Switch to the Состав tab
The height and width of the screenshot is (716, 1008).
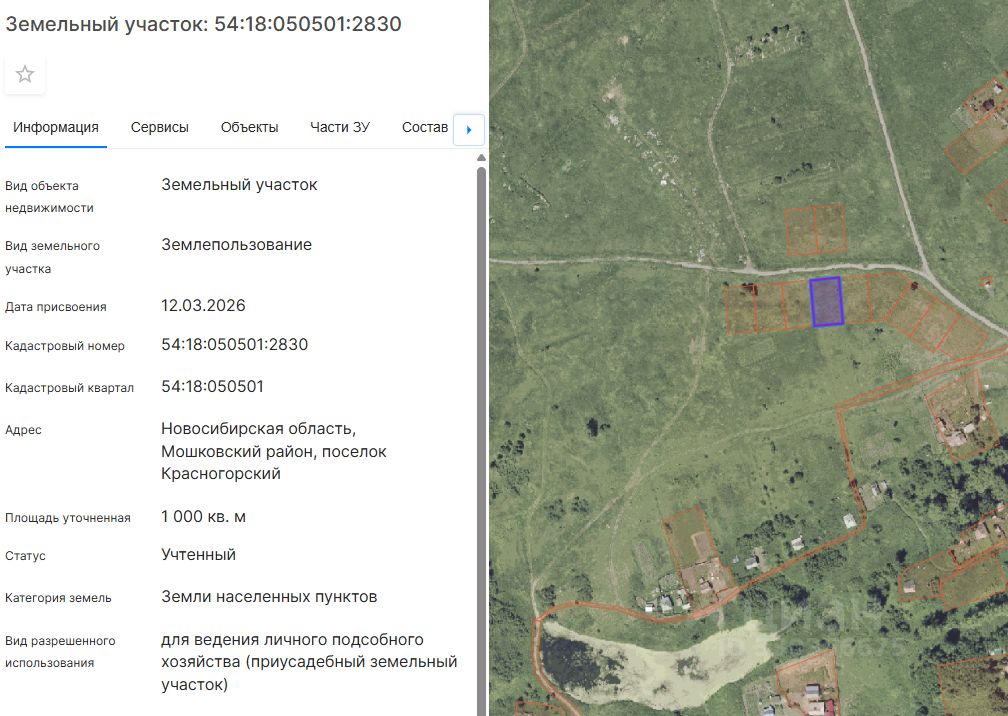tap(425, 127)
